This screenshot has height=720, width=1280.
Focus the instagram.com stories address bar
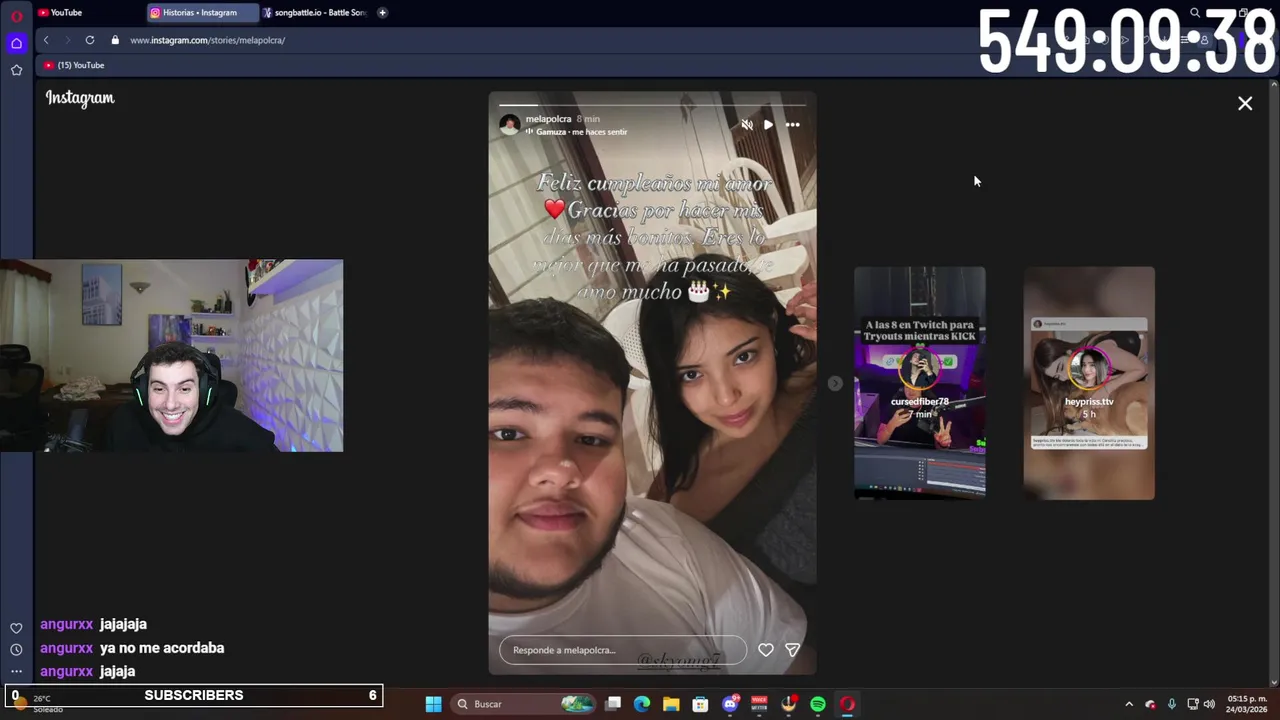pyautogui.click(x=207, y=40)
